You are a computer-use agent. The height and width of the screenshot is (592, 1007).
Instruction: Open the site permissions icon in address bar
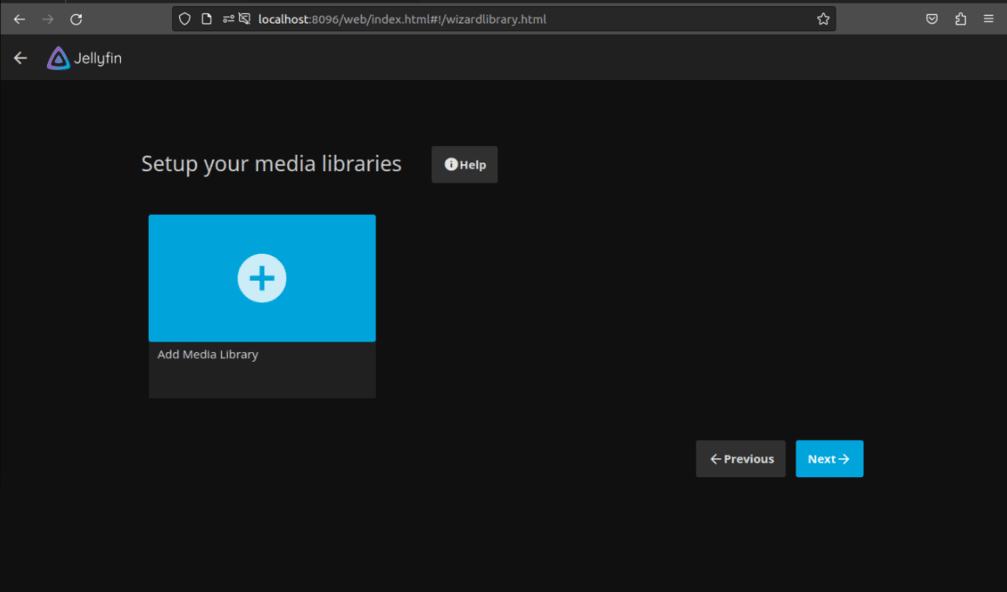tap(228, 19)
